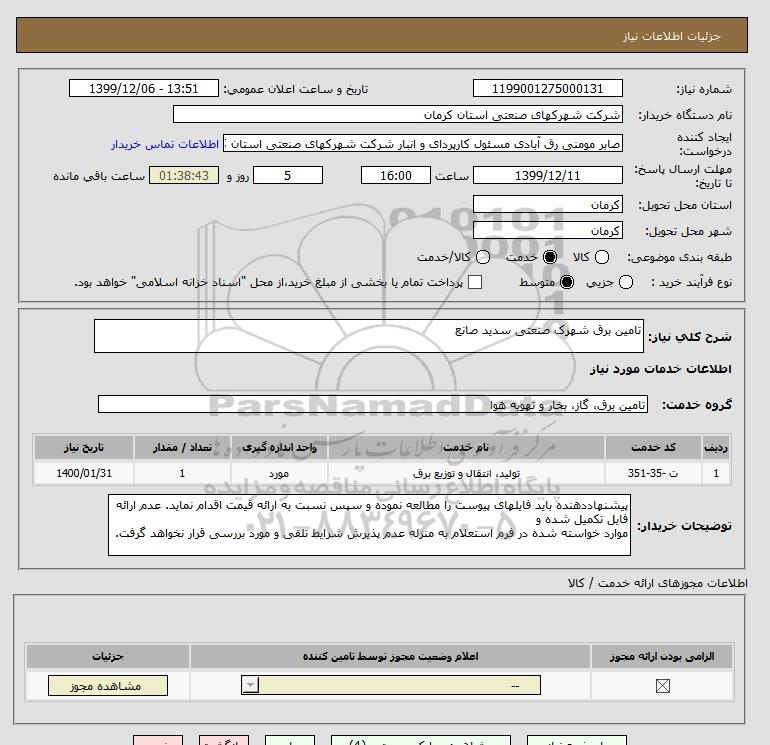Click the جزئیات اطلاعات نیاز page title
Screen dimensions: 770x745
[671, 36]
